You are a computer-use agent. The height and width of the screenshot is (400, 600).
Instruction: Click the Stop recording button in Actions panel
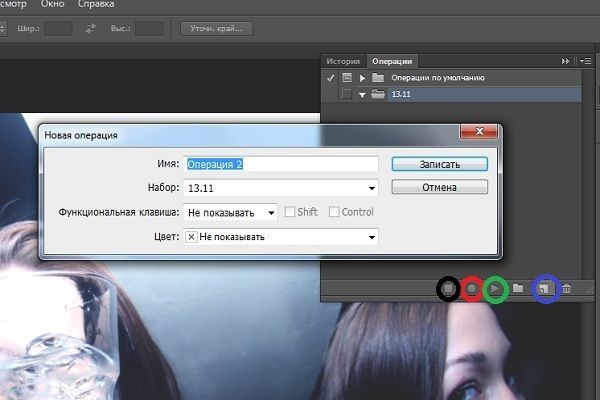click(x=449, y=289)
